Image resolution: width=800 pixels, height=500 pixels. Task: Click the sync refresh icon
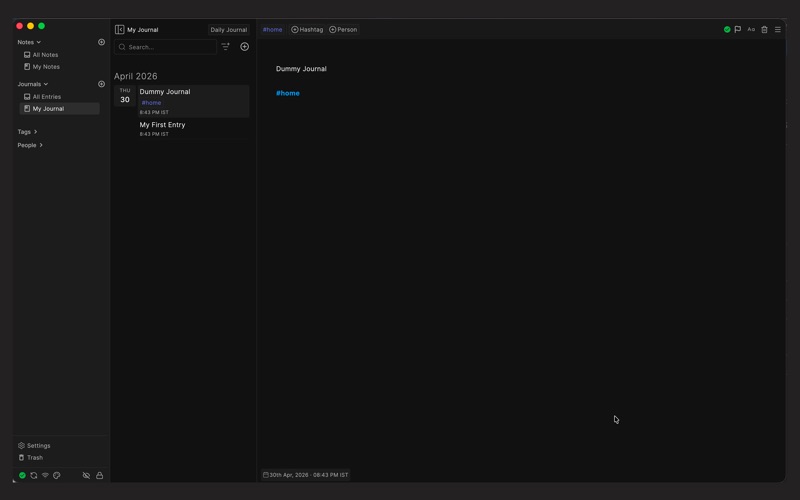coord(34,475)
